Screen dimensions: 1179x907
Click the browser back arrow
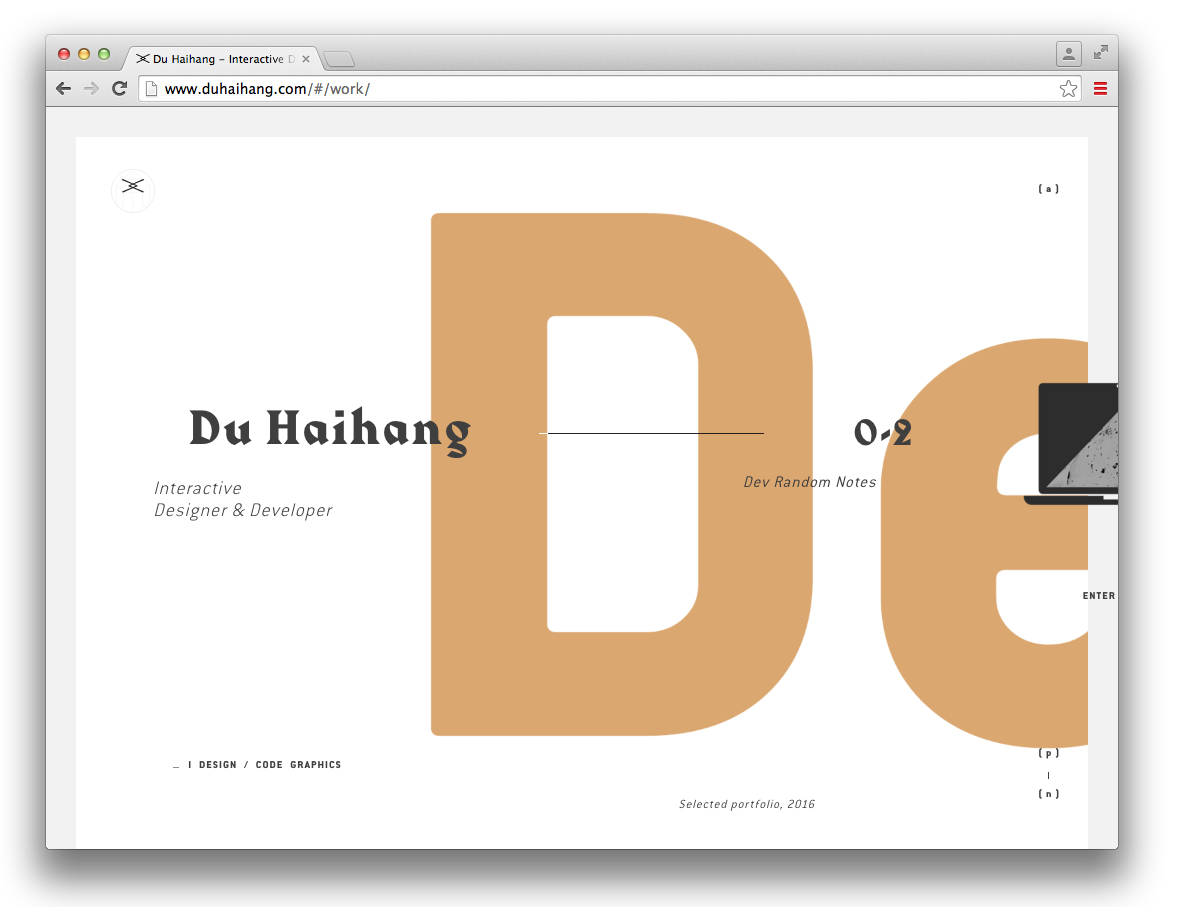pos(64,89)
